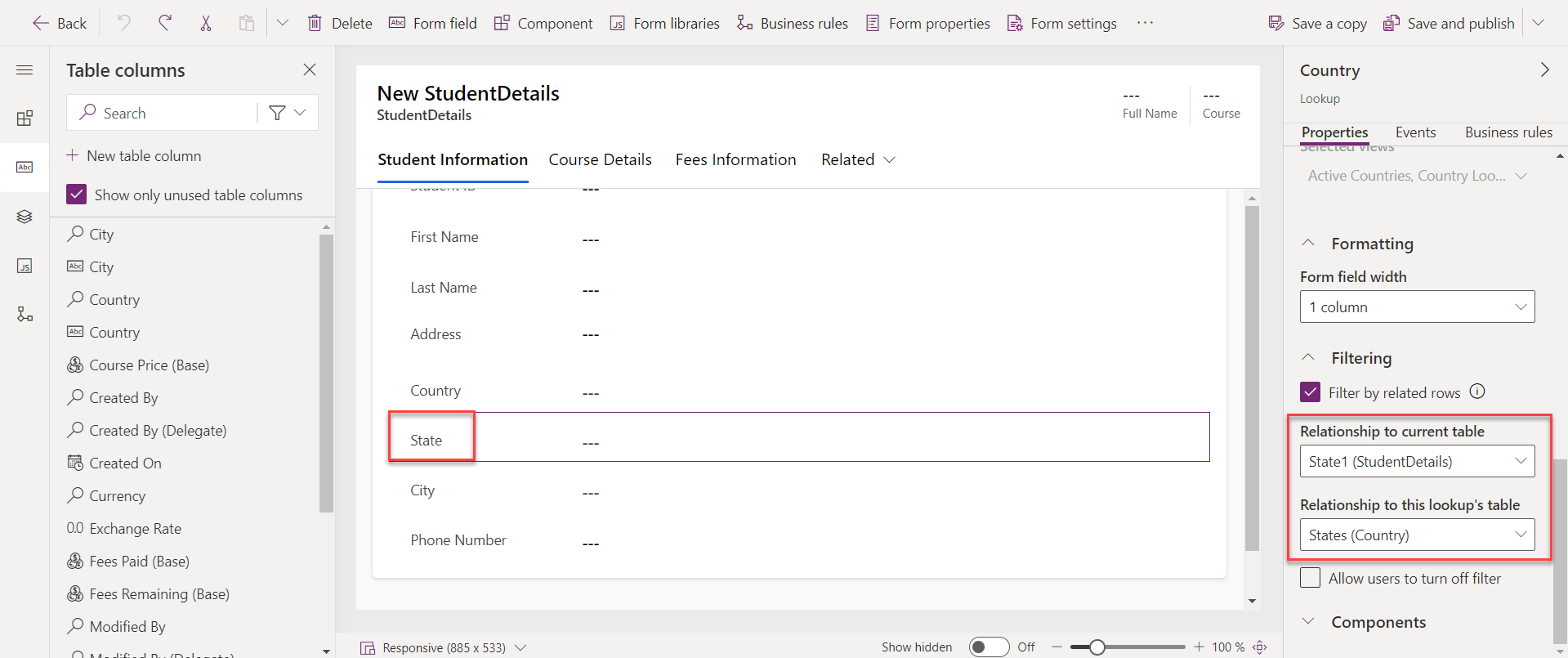Open Components pane icon in left rail
The height and width of the screenshot is (658, 1568).
pyautogui.click(x=25, y=119)
